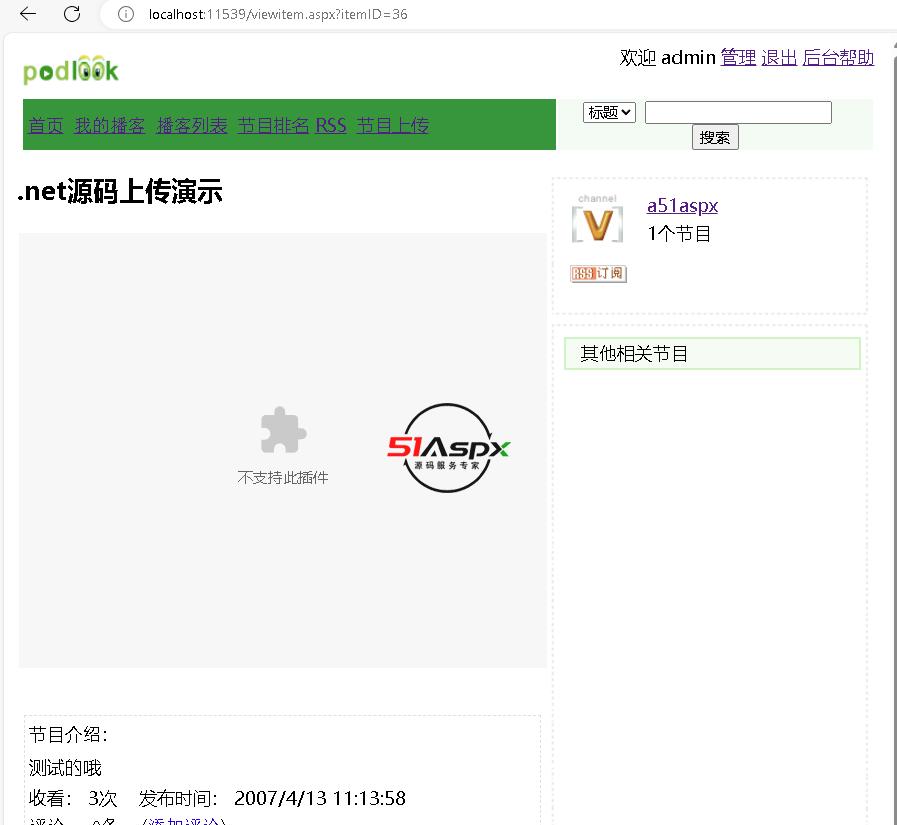Reload the page with the refresh icon
The image size is (897, 825).
[72, 14]
